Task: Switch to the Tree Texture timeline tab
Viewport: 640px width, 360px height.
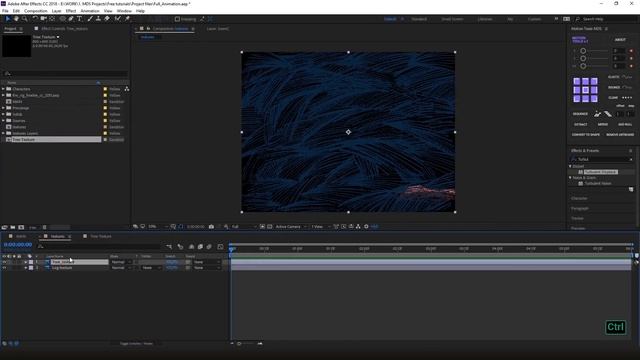Action: tap(100, 236)
